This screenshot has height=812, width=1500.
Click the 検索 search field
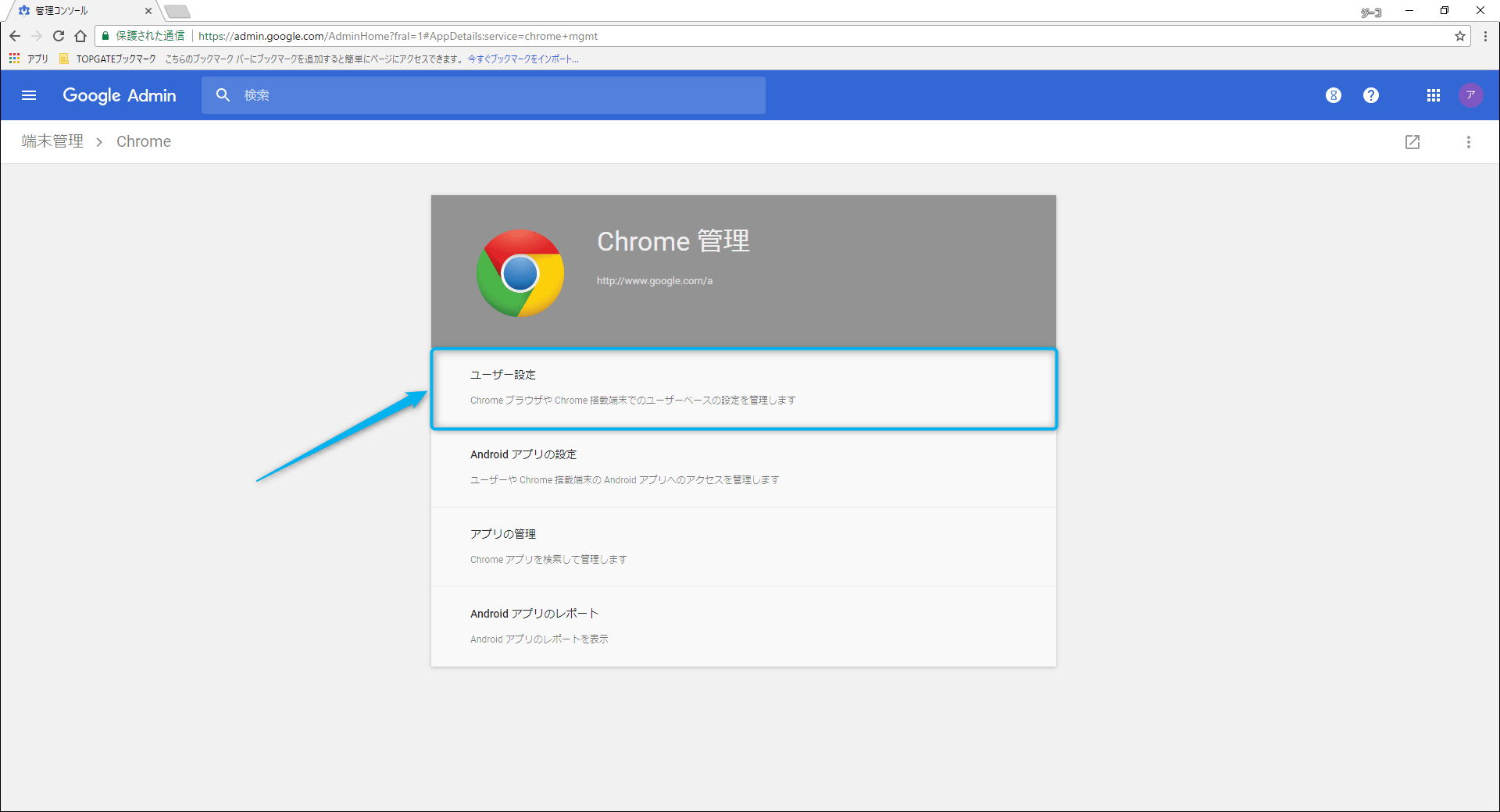coord(484,95)
